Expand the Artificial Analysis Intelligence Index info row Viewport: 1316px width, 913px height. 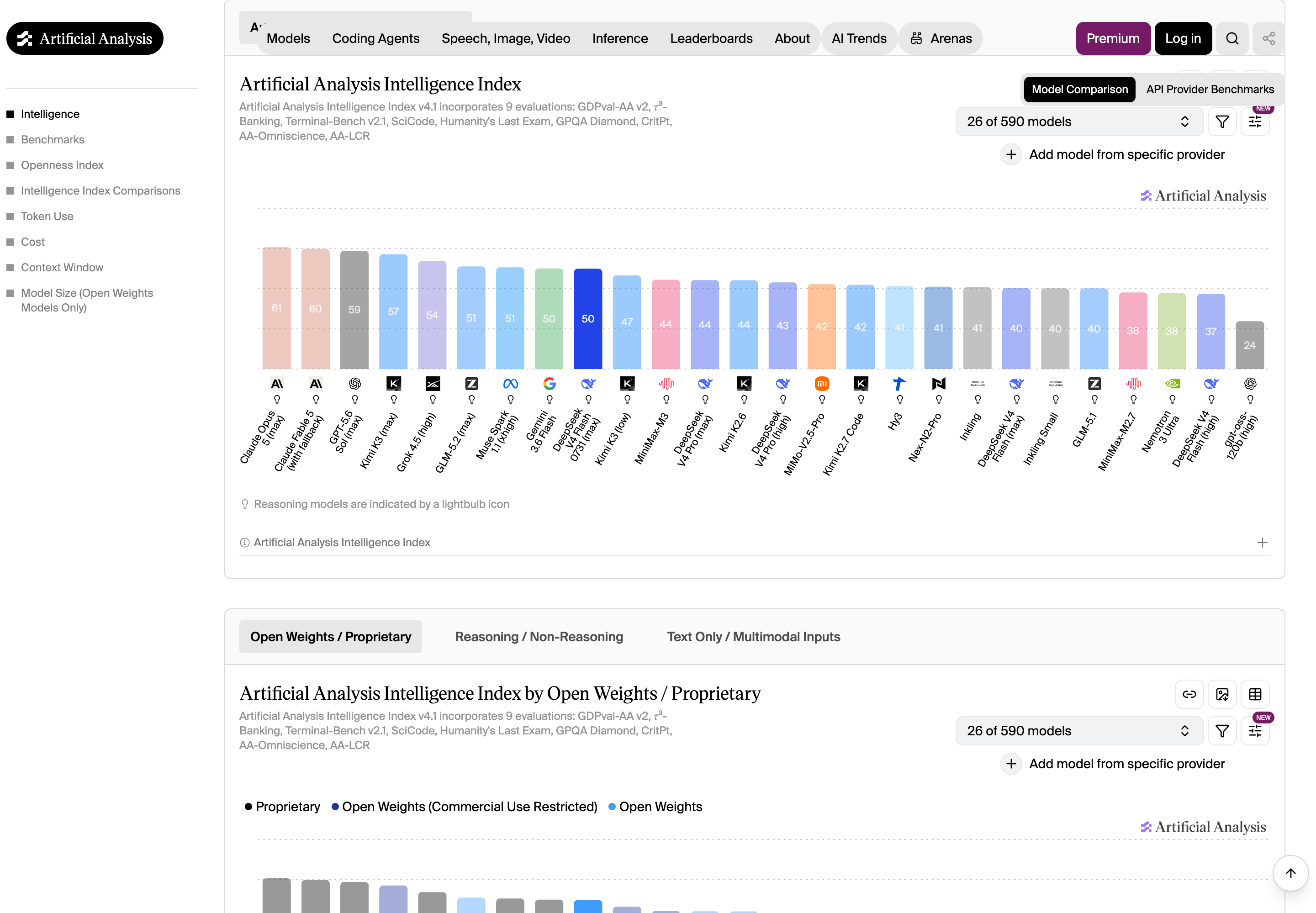[x=754, y=542]
